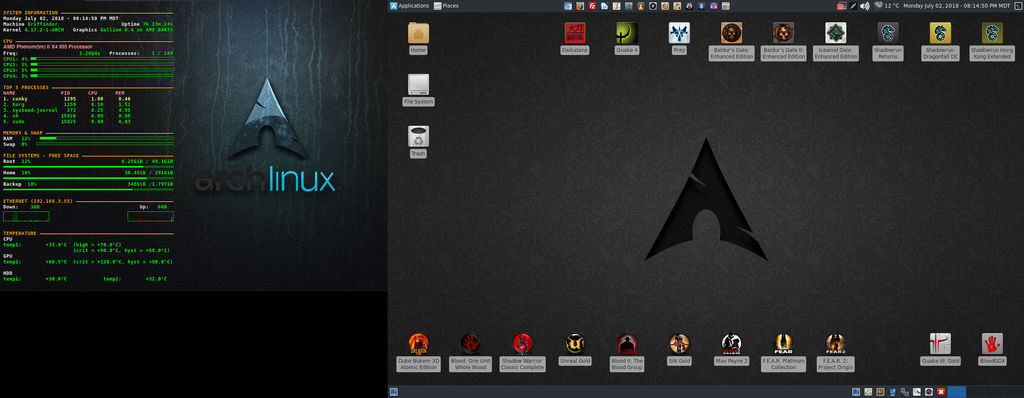
Task: Click the volume speaker icon in tray
Action: coord(865,6)
